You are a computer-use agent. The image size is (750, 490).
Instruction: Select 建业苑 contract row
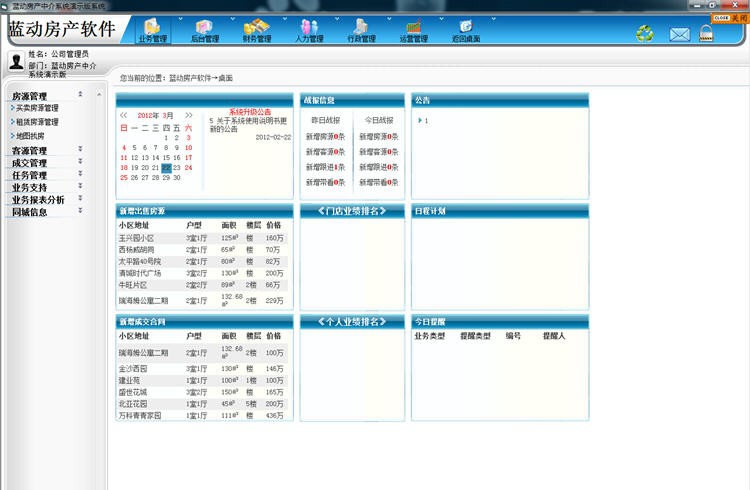[x=203, y=380]
